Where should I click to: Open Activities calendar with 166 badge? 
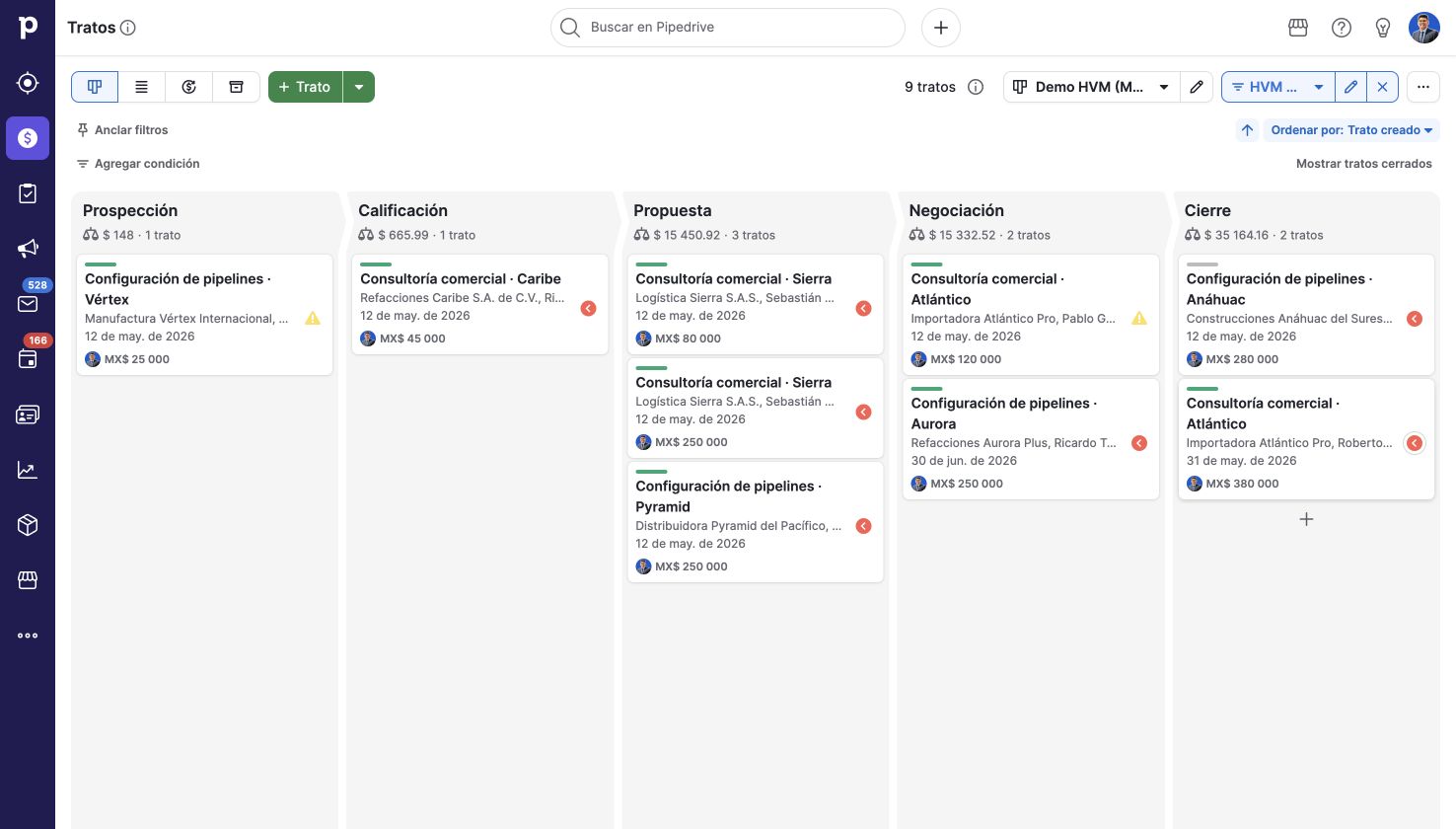pyautogui.click(x=28, y=359)
